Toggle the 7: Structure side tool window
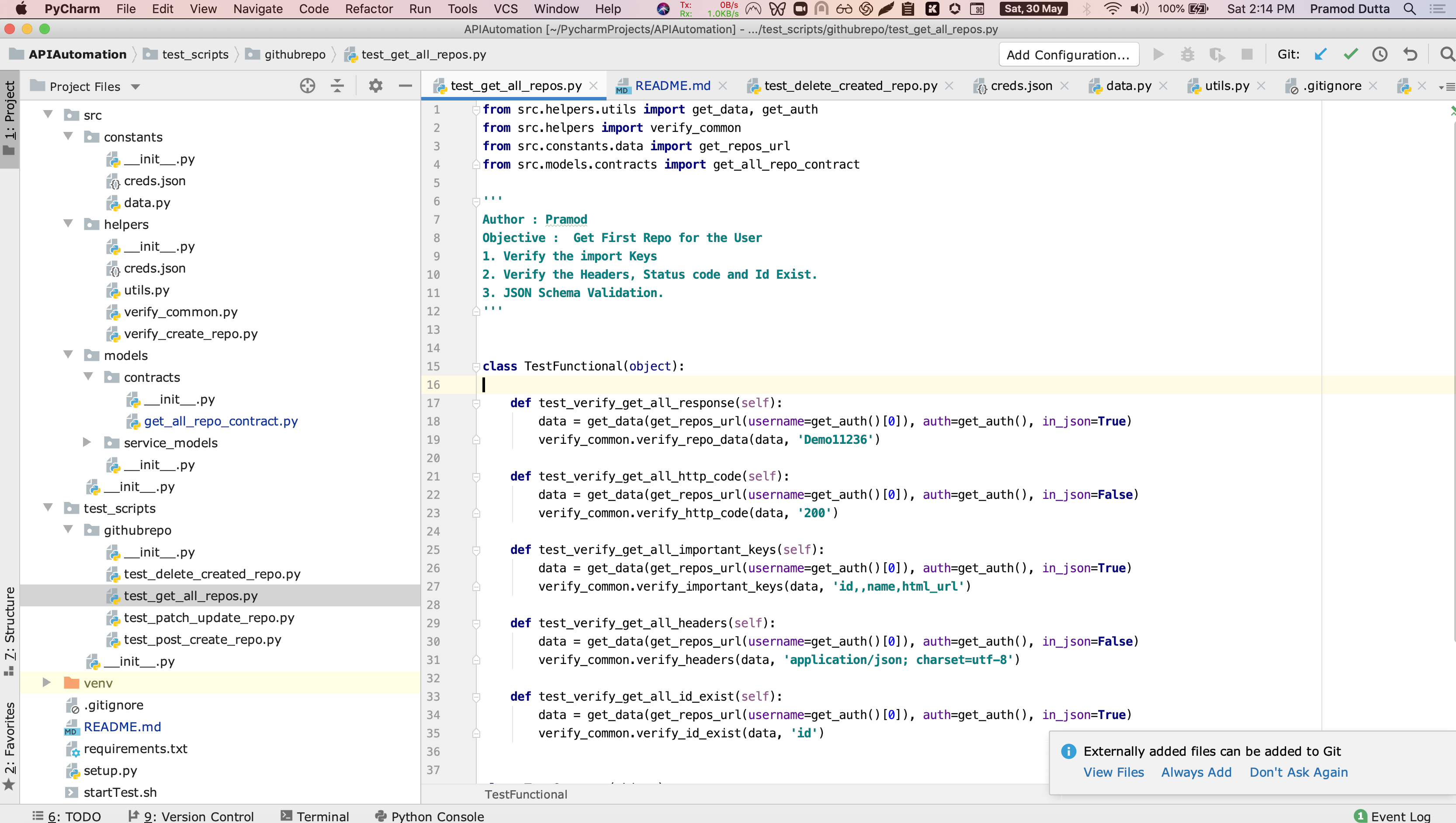Screen dimensions: 1456x823 click(x=10, y=630)
